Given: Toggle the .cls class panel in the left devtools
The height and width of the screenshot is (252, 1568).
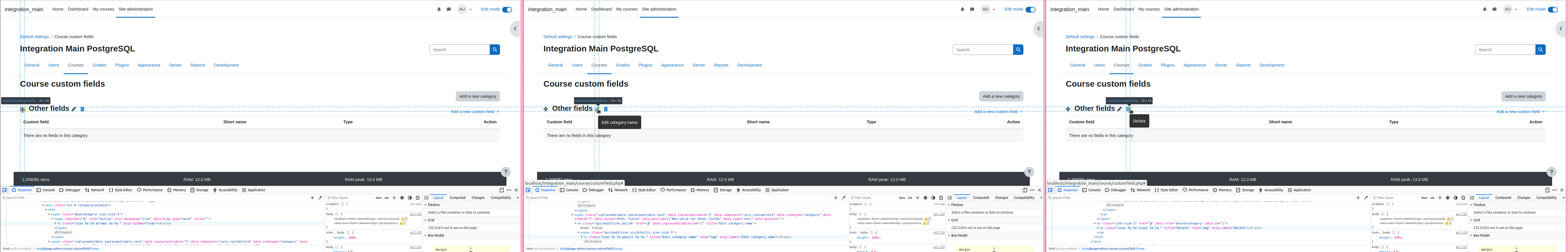Looking at the screenshot, I should 386,198.
